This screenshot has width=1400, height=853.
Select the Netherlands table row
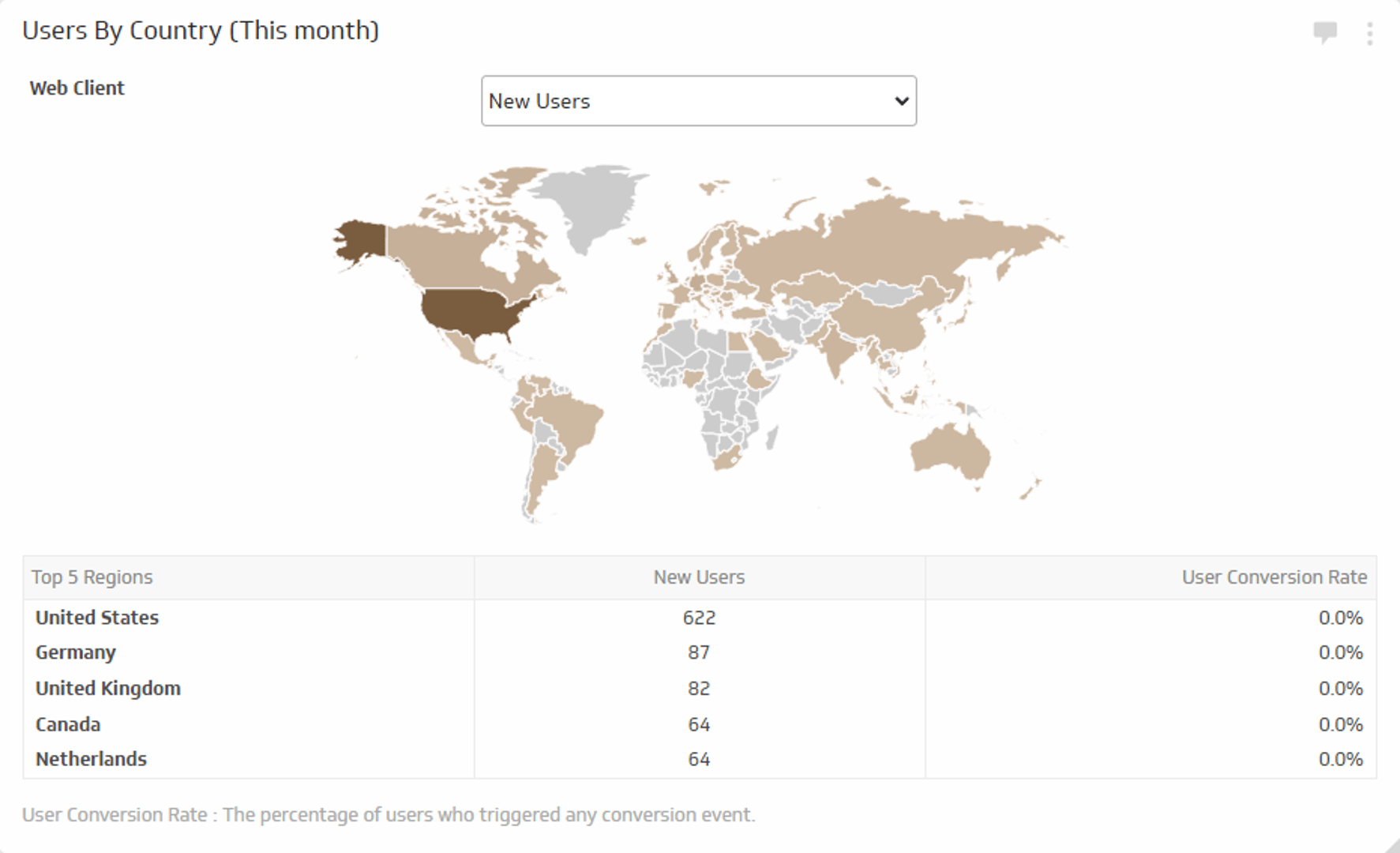point(91,759)
